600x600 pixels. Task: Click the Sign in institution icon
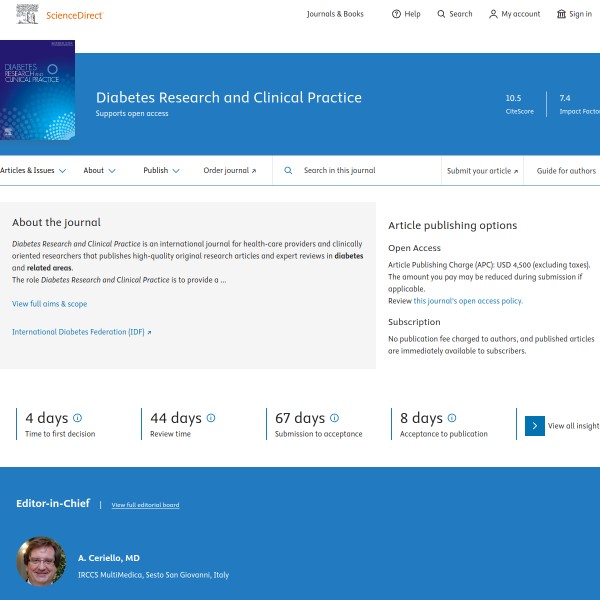[561, 14]
